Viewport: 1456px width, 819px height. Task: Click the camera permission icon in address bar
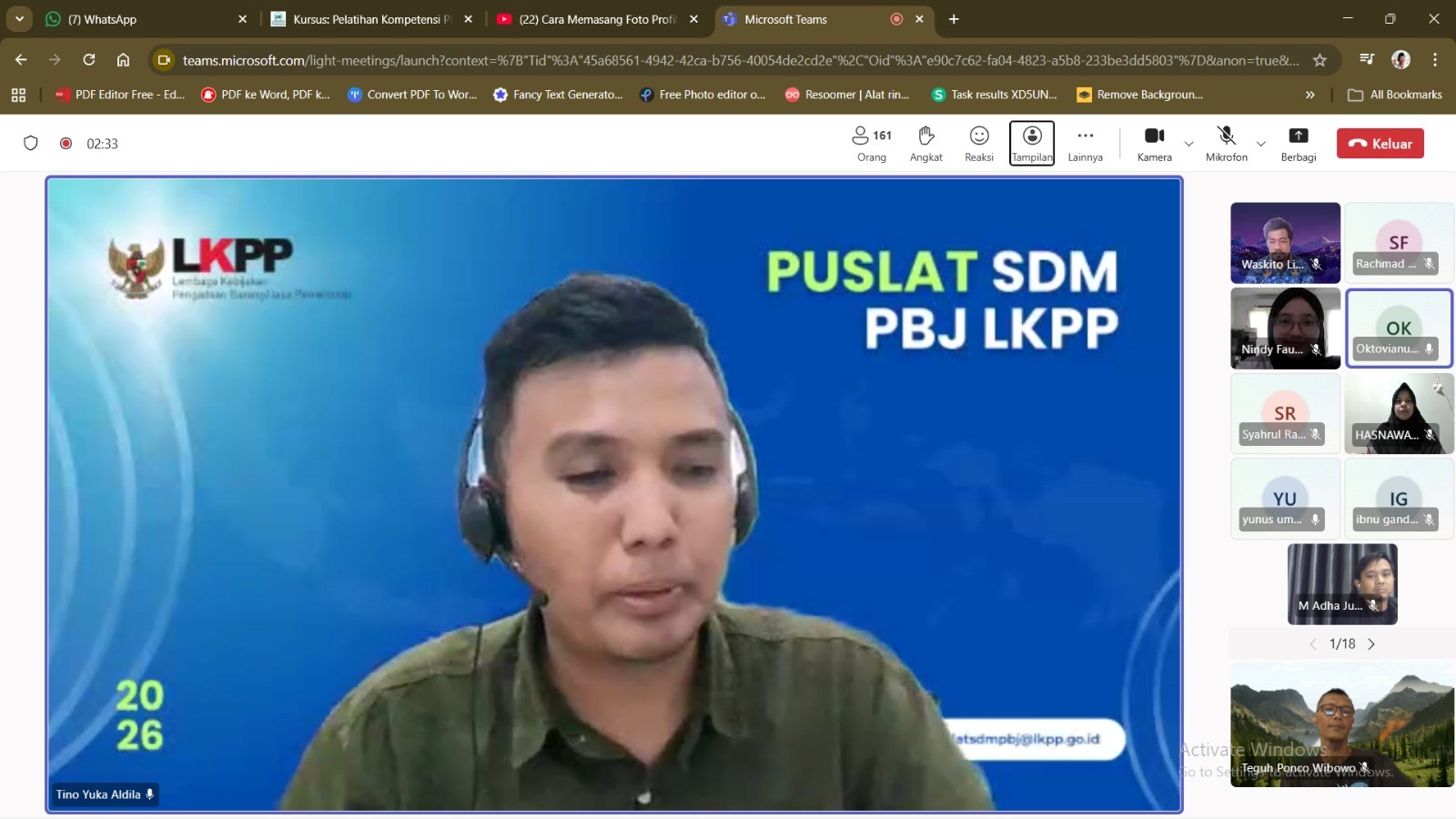click(164, 60)
